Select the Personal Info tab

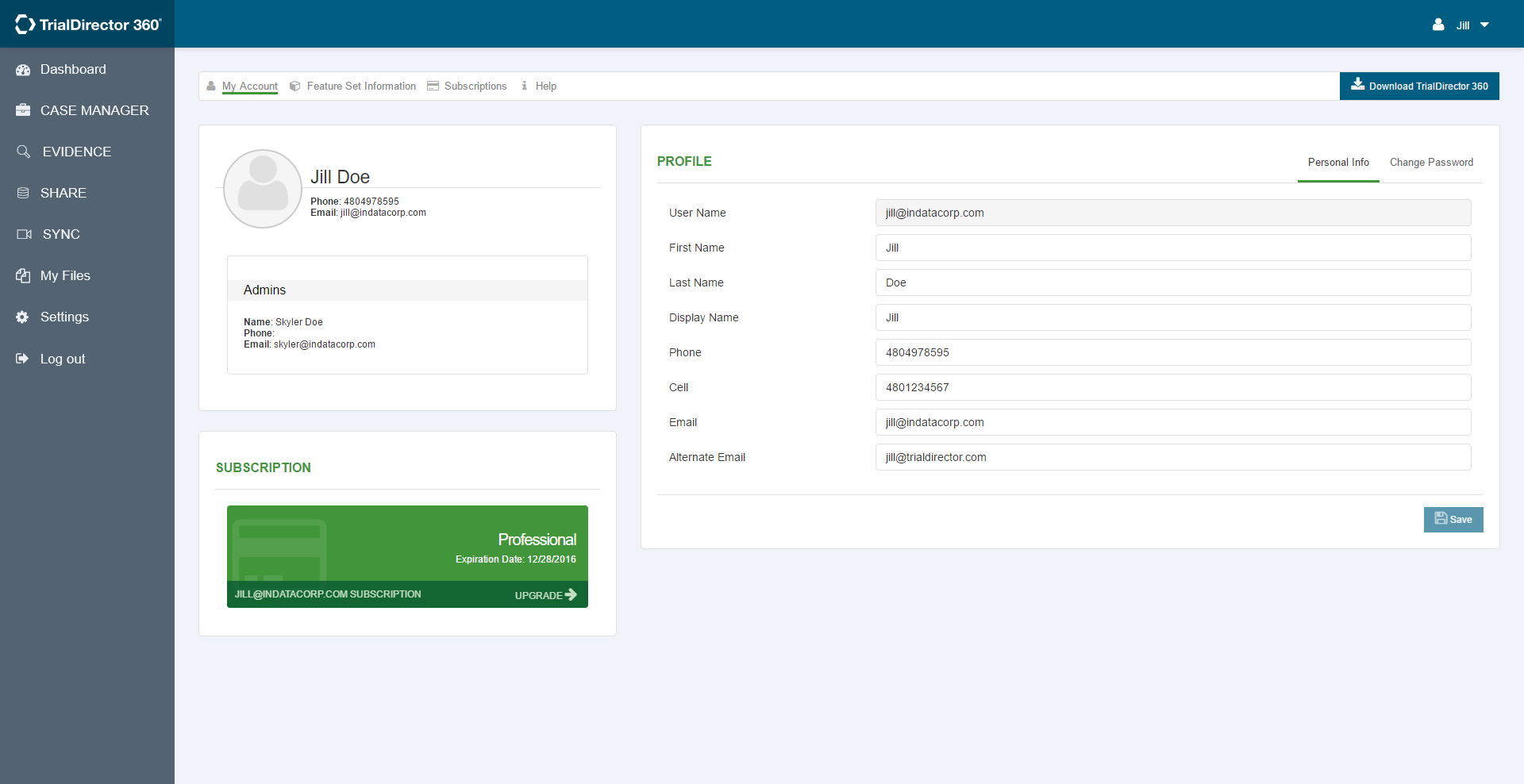(x=1338, y=162)
